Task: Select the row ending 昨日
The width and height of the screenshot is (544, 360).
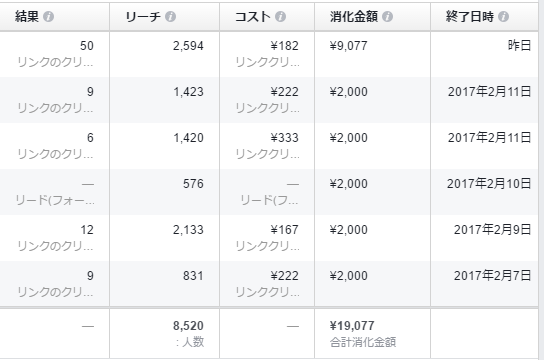Action: pyautogui.click(x=269, y=54)
